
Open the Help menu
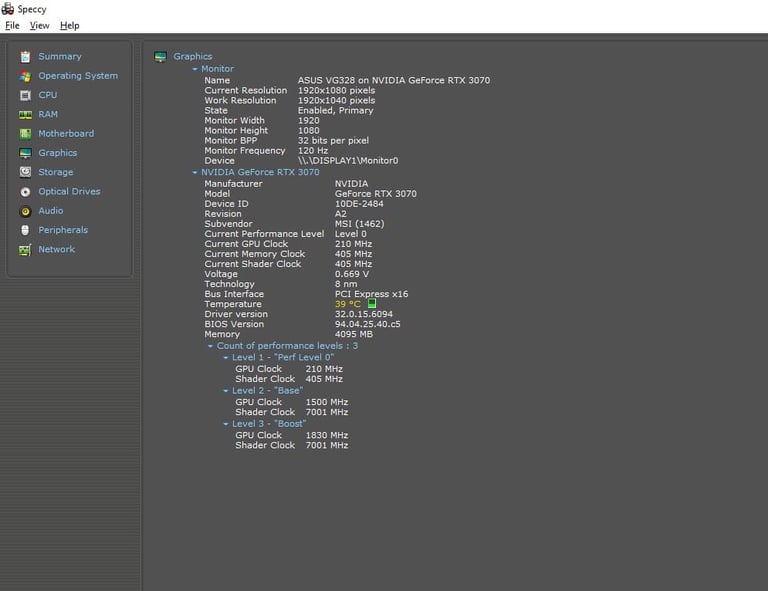click(x=70, y=25)
